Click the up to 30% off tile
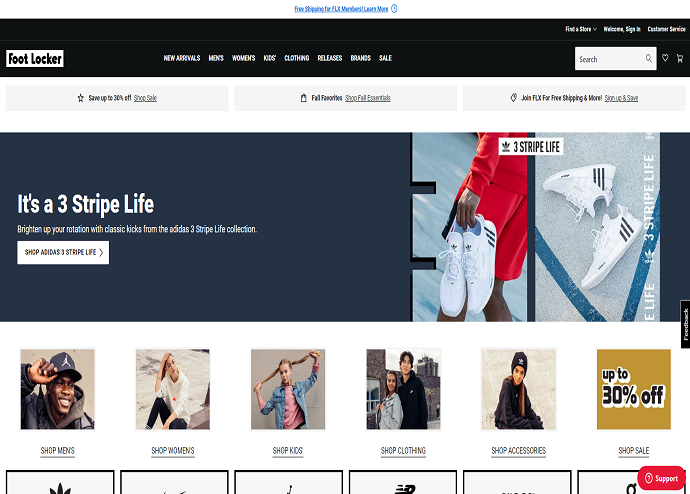 pyautogui.click(x=634, y=389)
